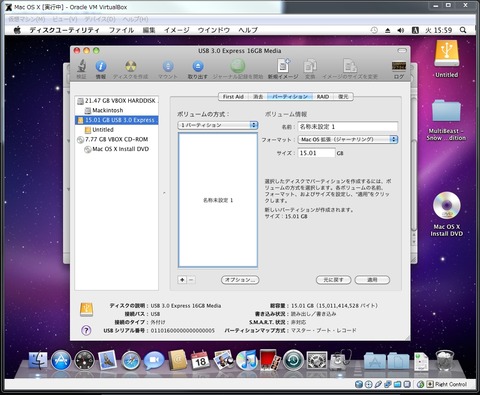
Task: Click the Apply button
Action: pyautogui.click(x=372, y=280)
